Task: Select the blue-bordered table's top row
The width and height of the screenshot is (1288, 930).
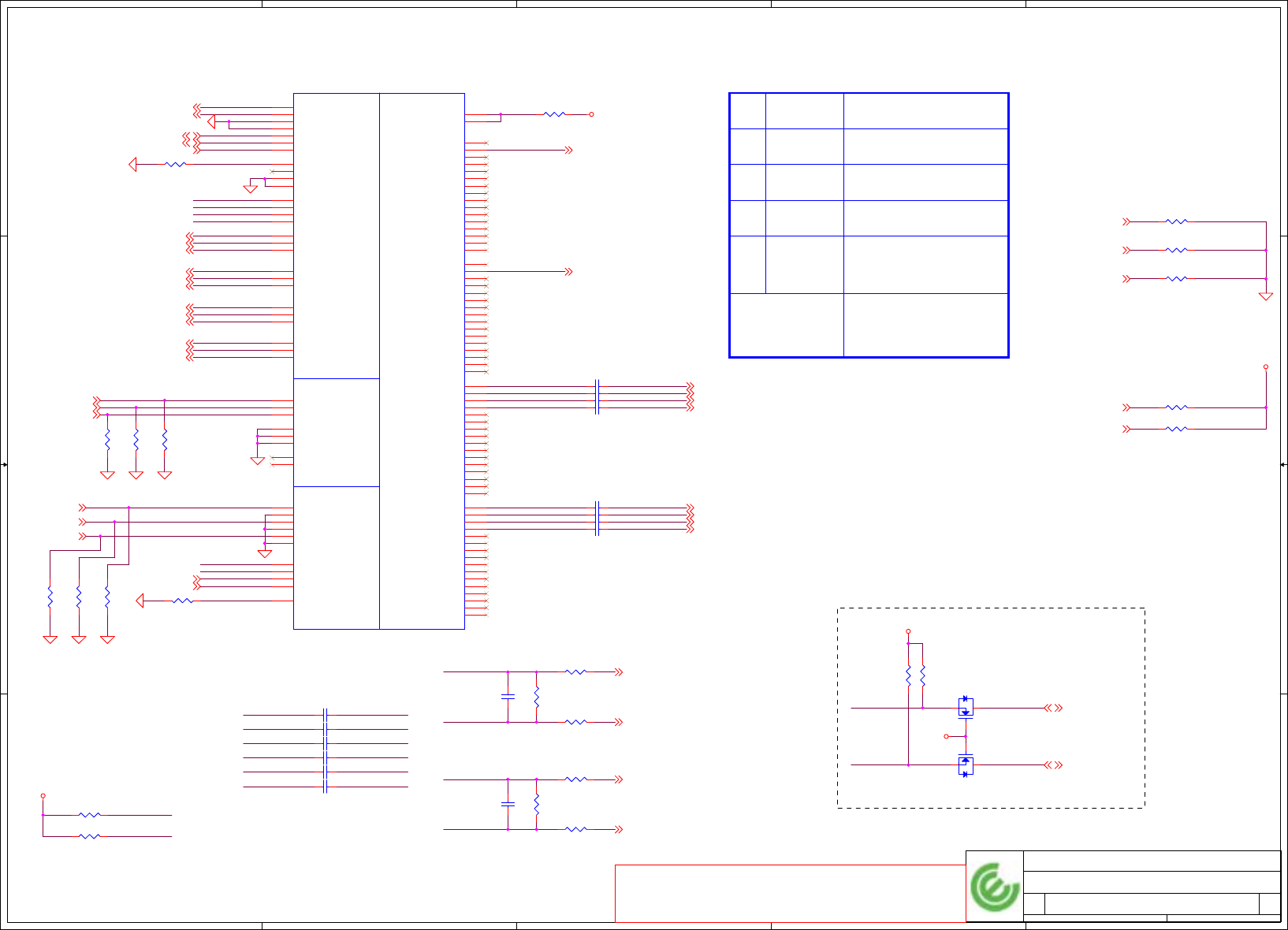Action: point(869,111)
